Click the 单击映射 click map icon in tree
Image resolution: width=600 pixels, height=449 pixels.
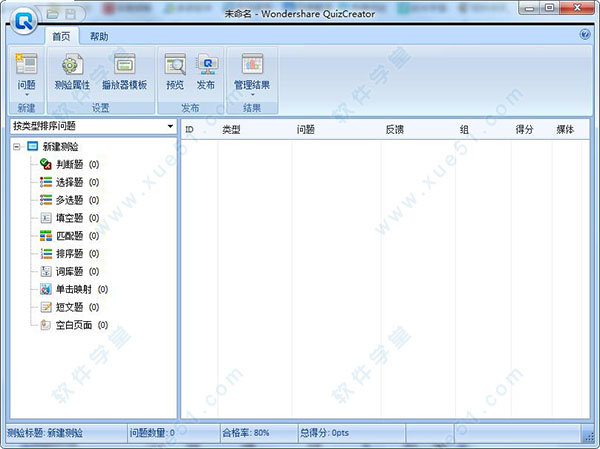[46, 289]
